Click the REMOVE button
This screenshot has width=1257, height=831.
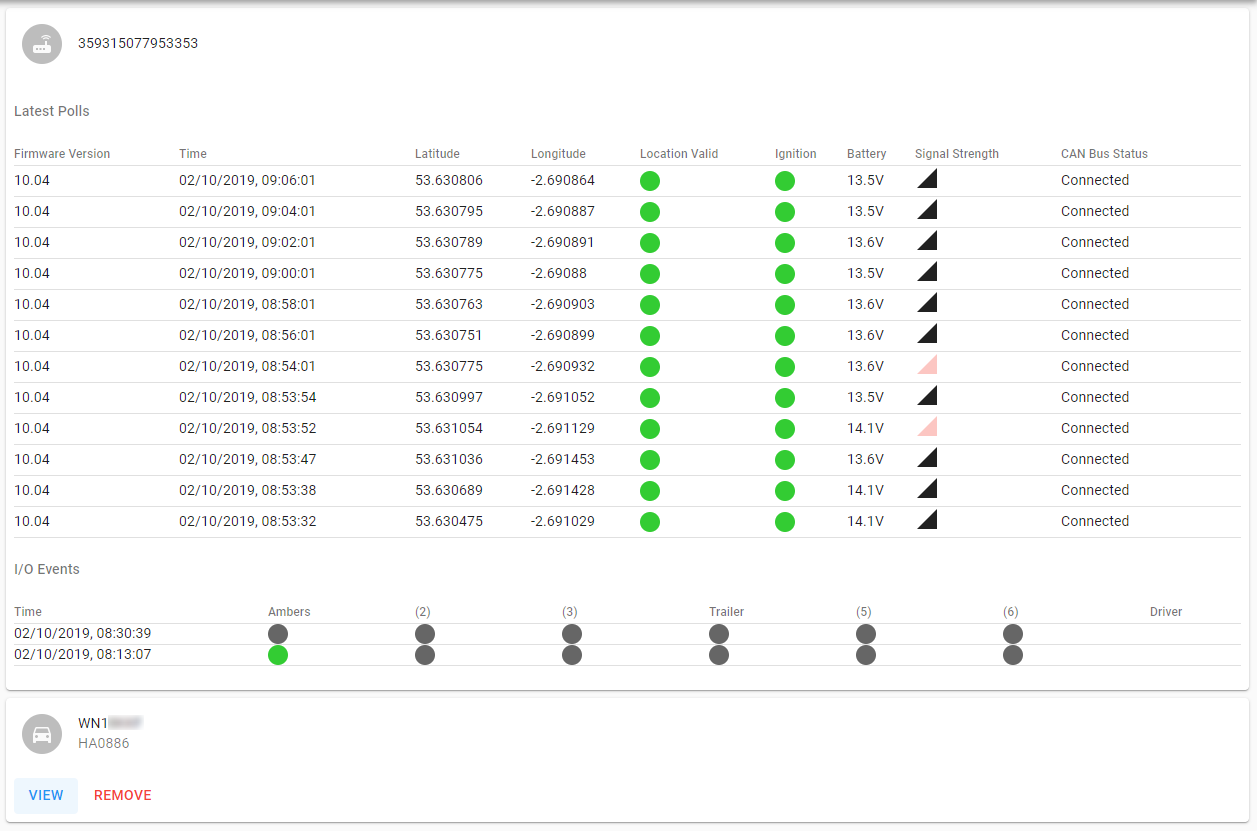click(x=122, y=795)
